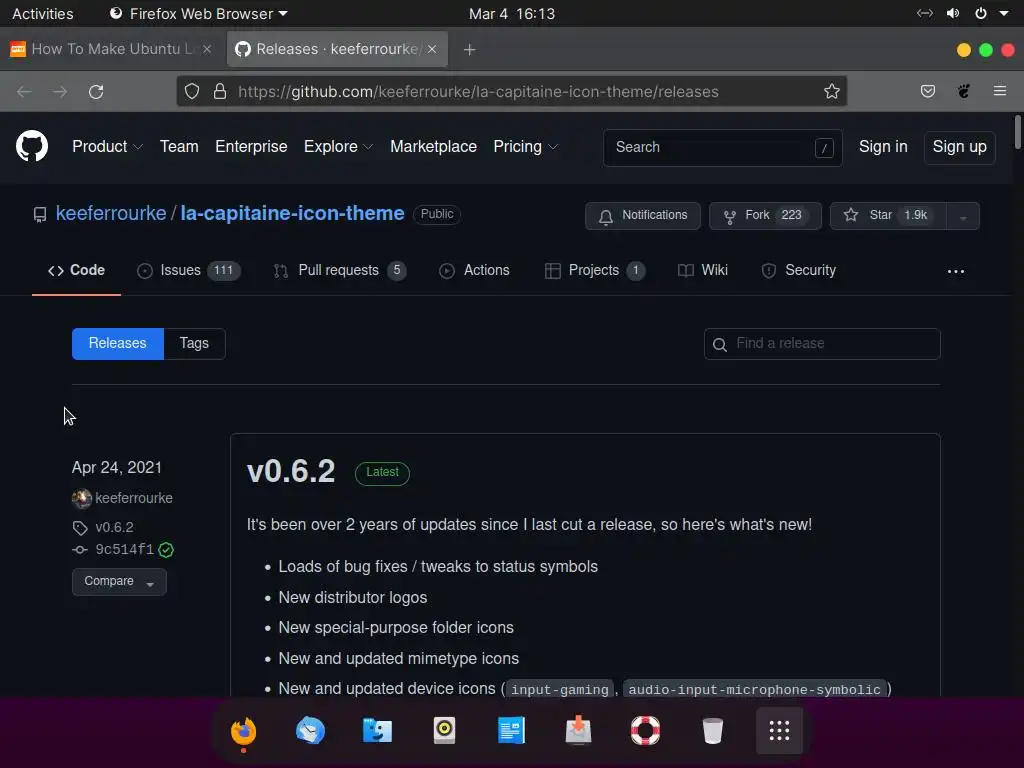Viewport: 1024px width, 768px height.
Task: Open LibreOffice Writer in the dock
Action: pyautogui.click(x=511, y=731)
